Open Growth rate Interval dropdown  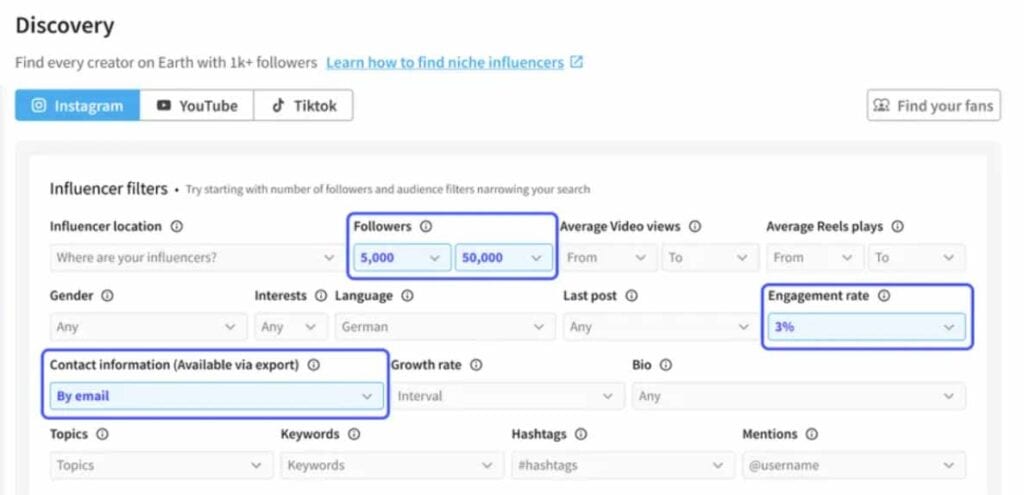tap(507, 396)
